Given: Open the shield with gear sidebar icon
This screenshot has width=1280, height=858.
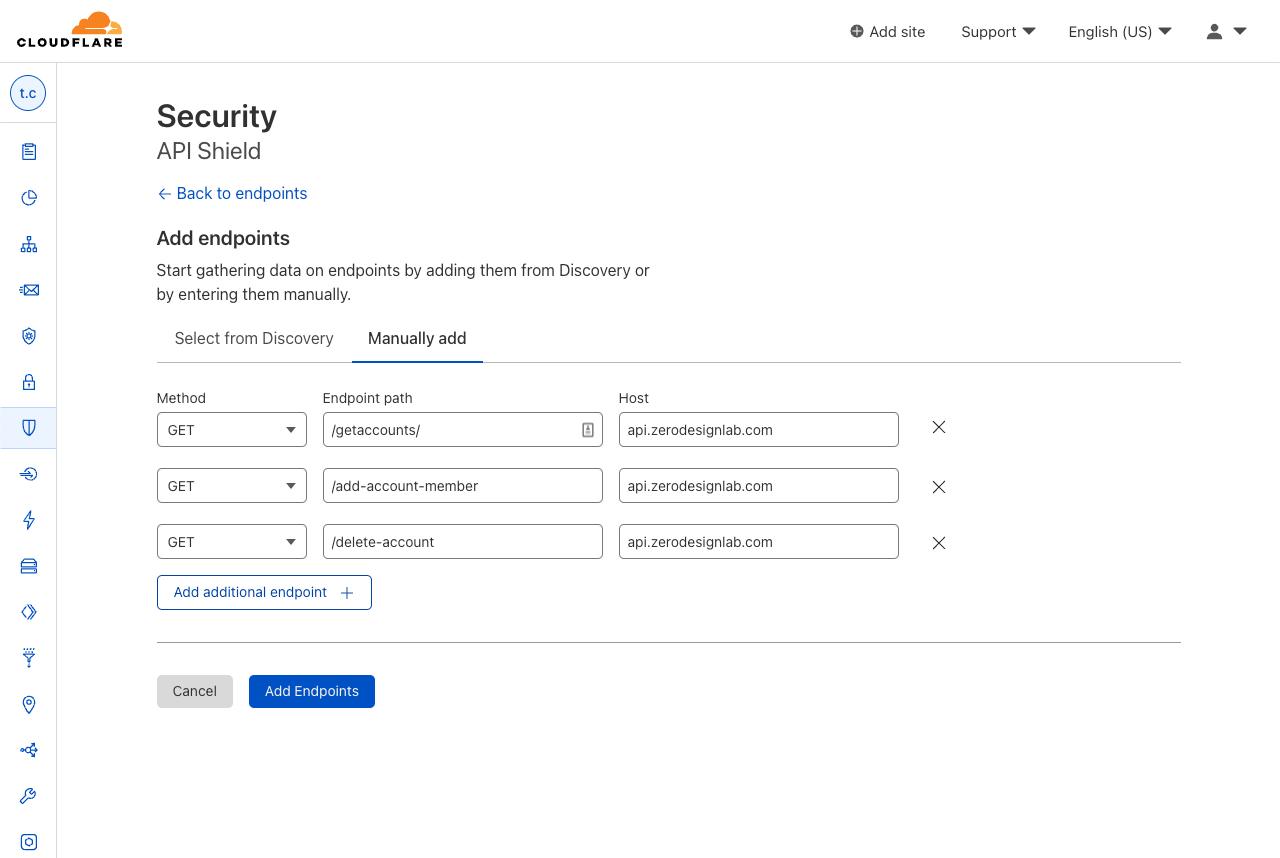Looking at the screenshot, I should 29,336.
